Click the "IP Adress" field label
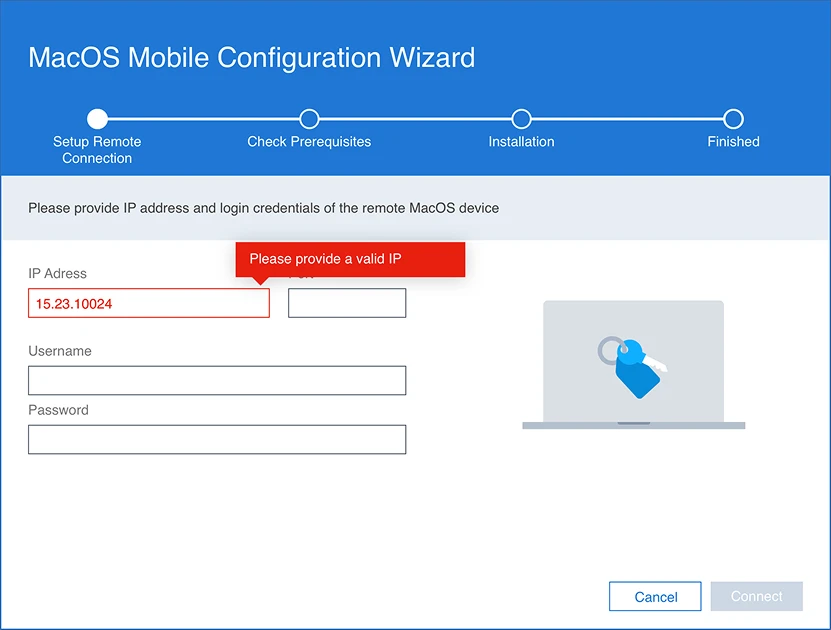This screenshot has width=831, height=630. coord(57,273)
